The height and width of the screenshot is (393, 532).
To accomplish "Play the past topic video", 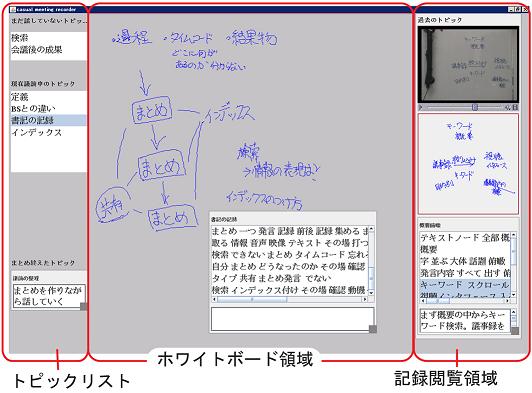I will tap(421, 107).
